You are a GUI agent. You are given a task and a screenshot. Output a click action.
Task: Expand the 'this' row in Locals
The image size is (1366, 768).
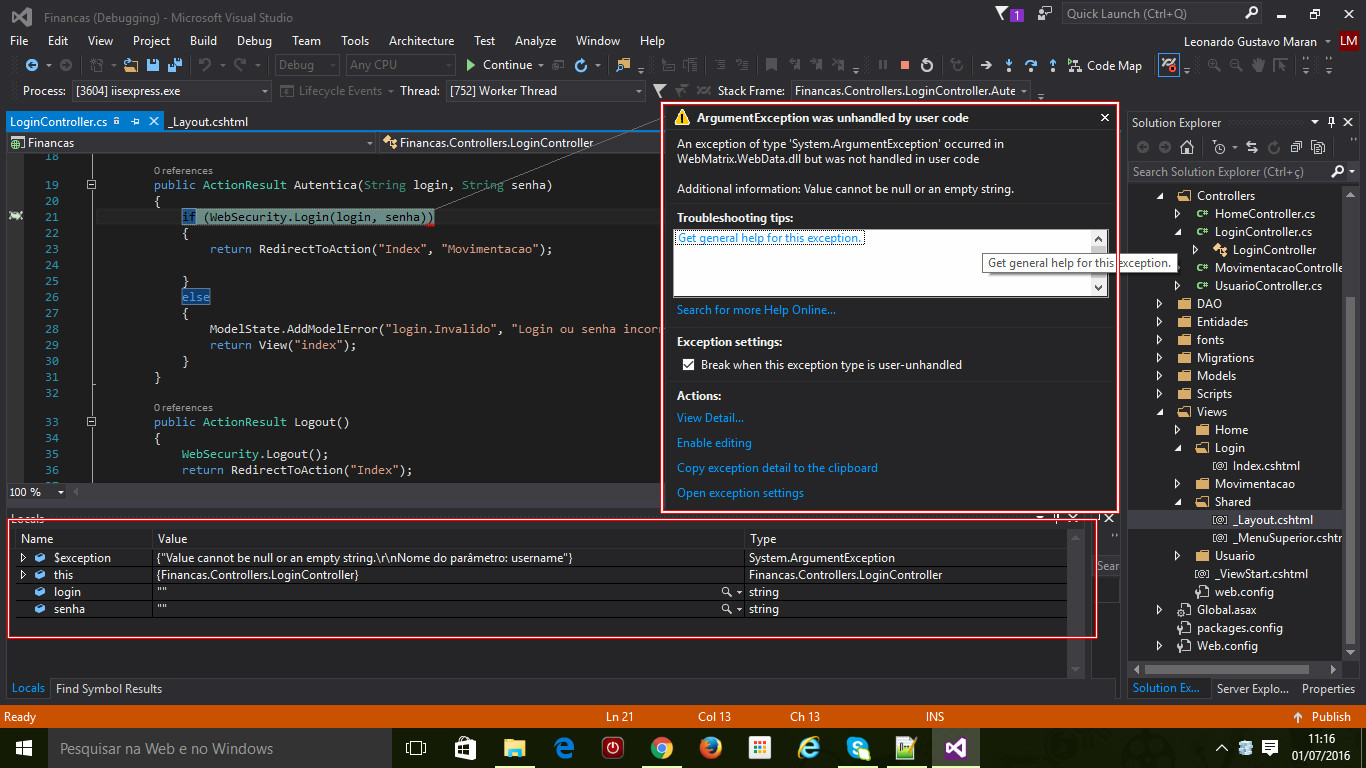tap(23, 575)
